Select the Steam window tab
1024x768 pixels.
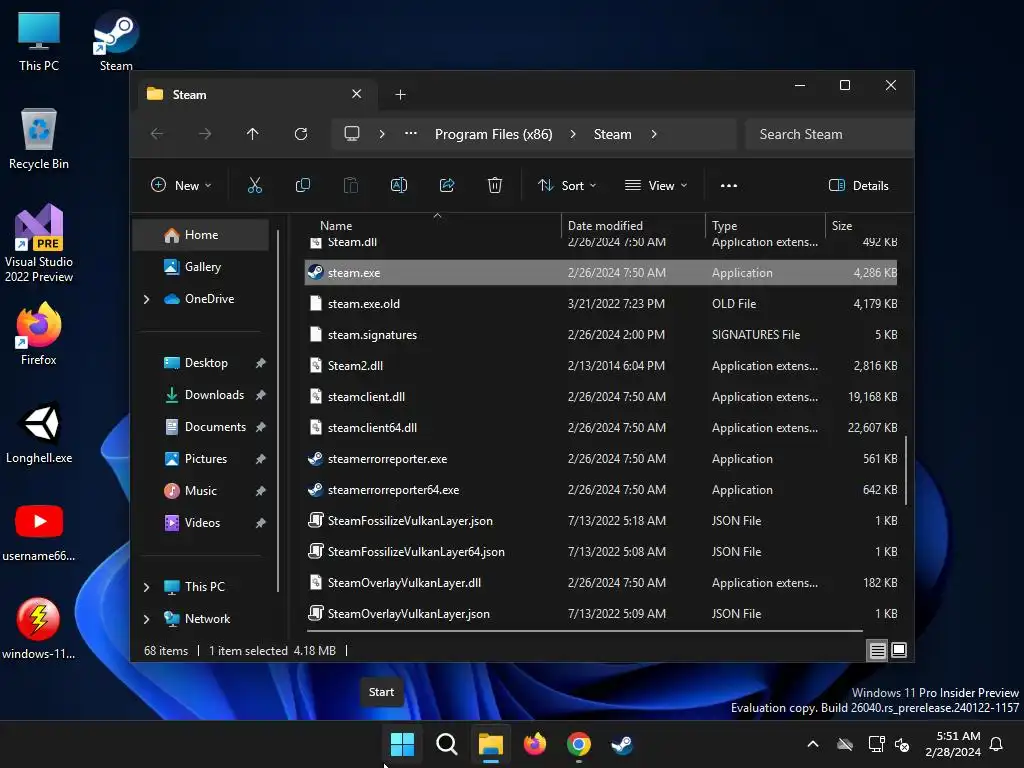tap(258, 95)
